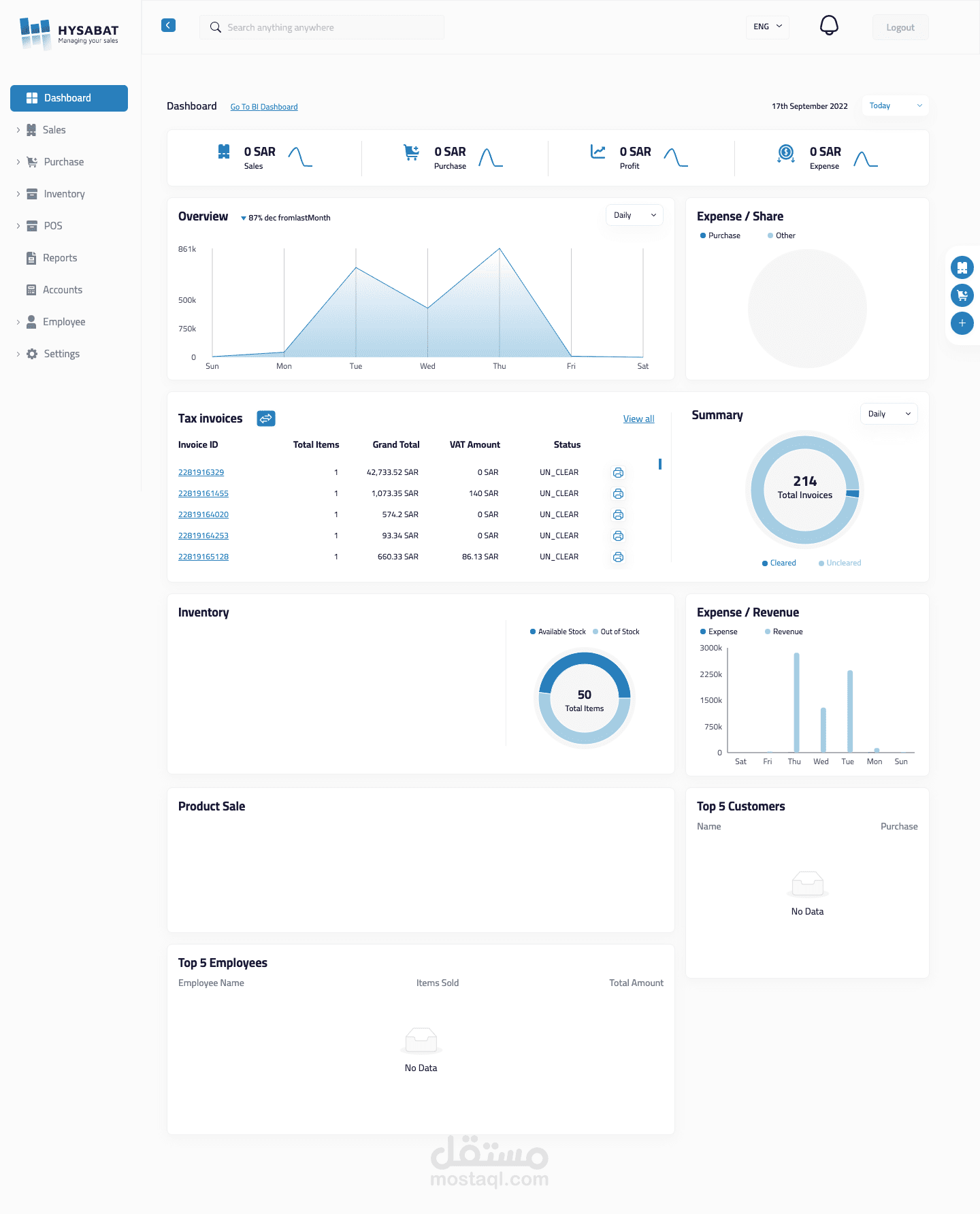
Task: Toggle Cleared legend in Summary
Action: pyautogui.click(x=779, y=563)
